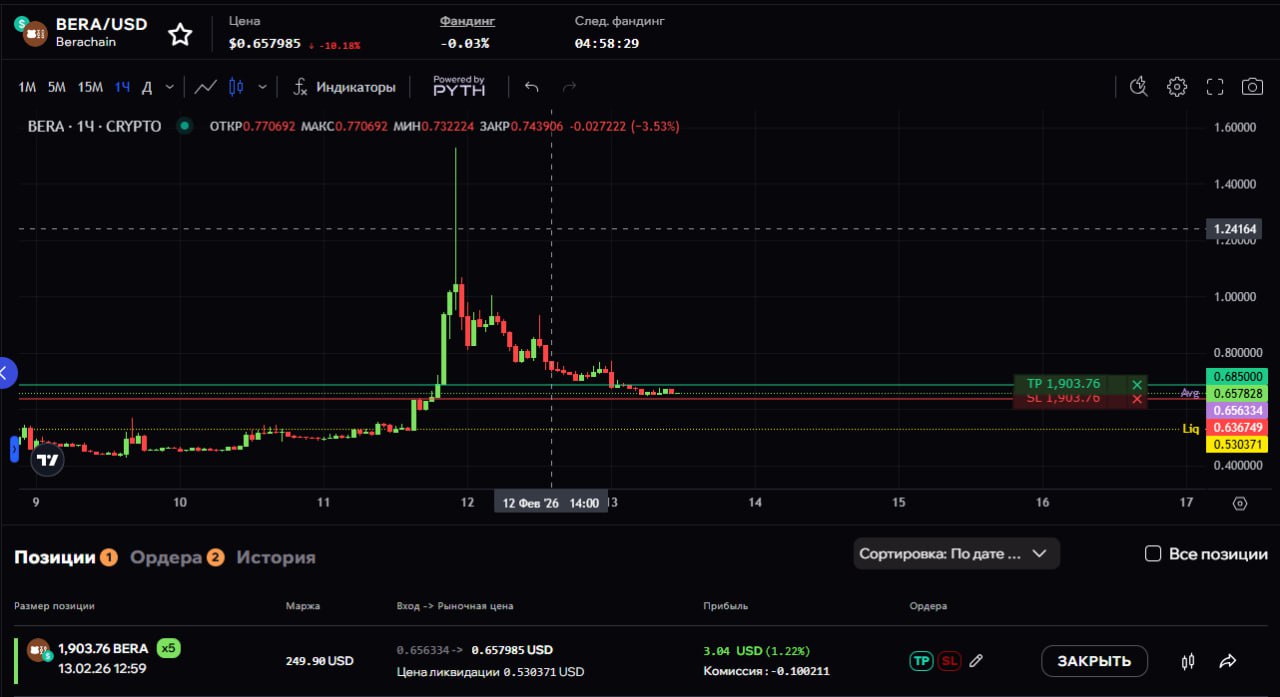
Task: Expand chart type chevron next to candles
Action: coord(263,87)
